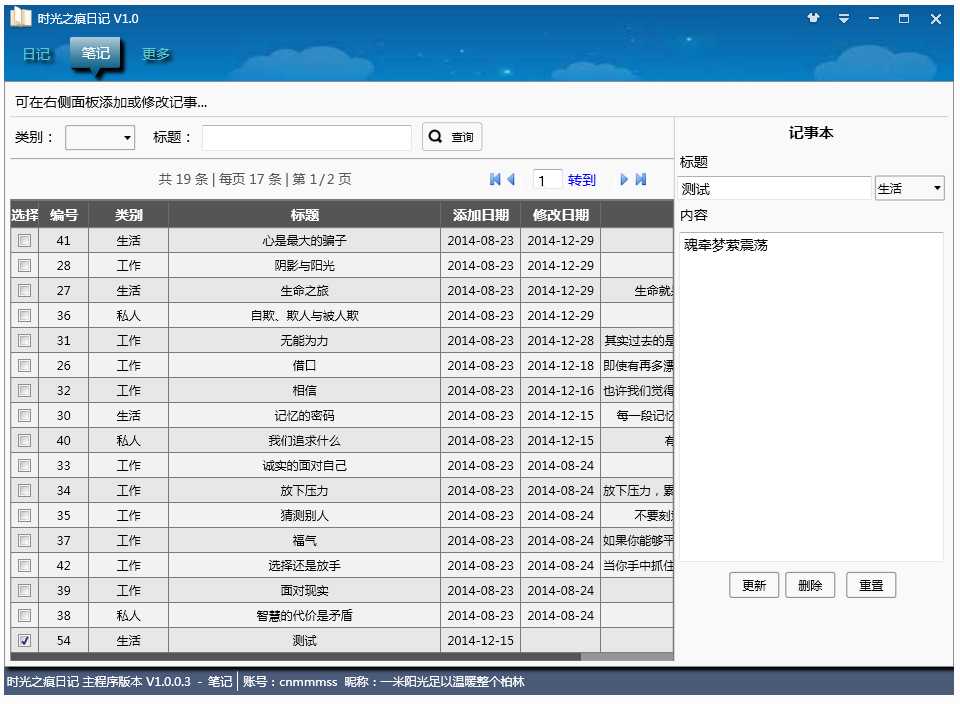
Task: Switch to the 日记 tab
Action: tap(35, 55)
